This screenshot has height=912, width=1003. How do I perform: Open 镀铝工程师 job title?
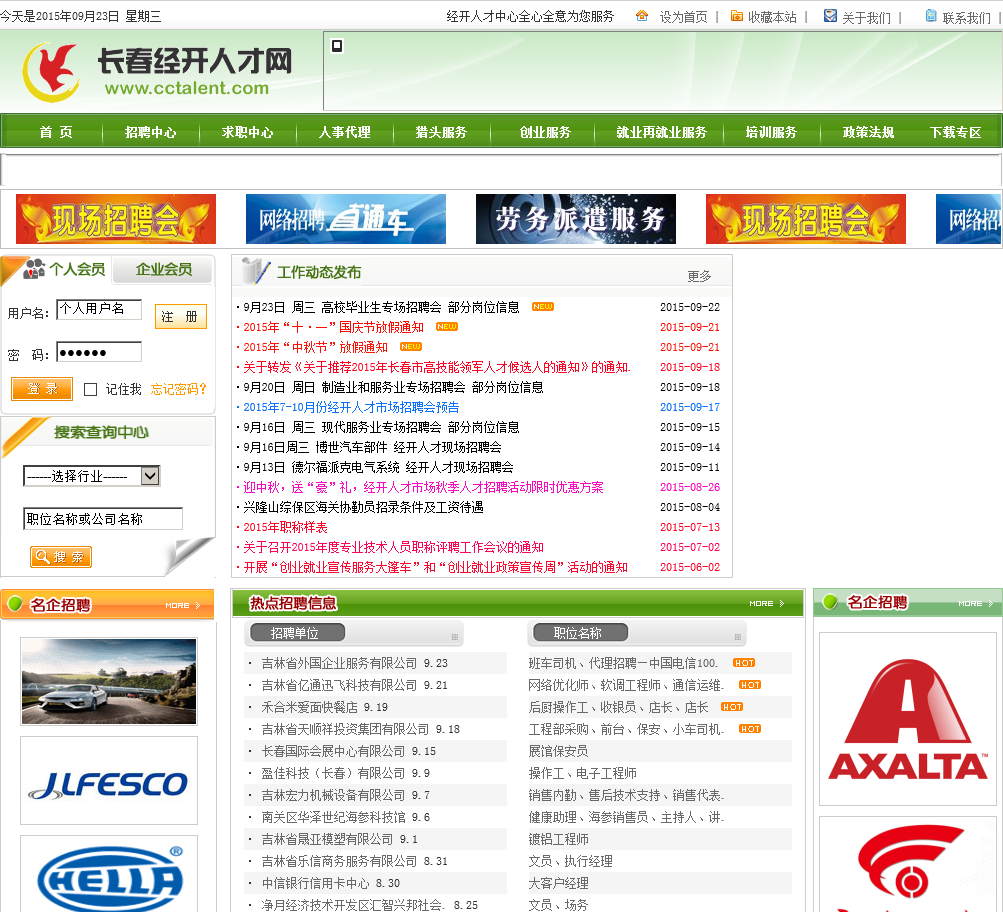point(558,839)
